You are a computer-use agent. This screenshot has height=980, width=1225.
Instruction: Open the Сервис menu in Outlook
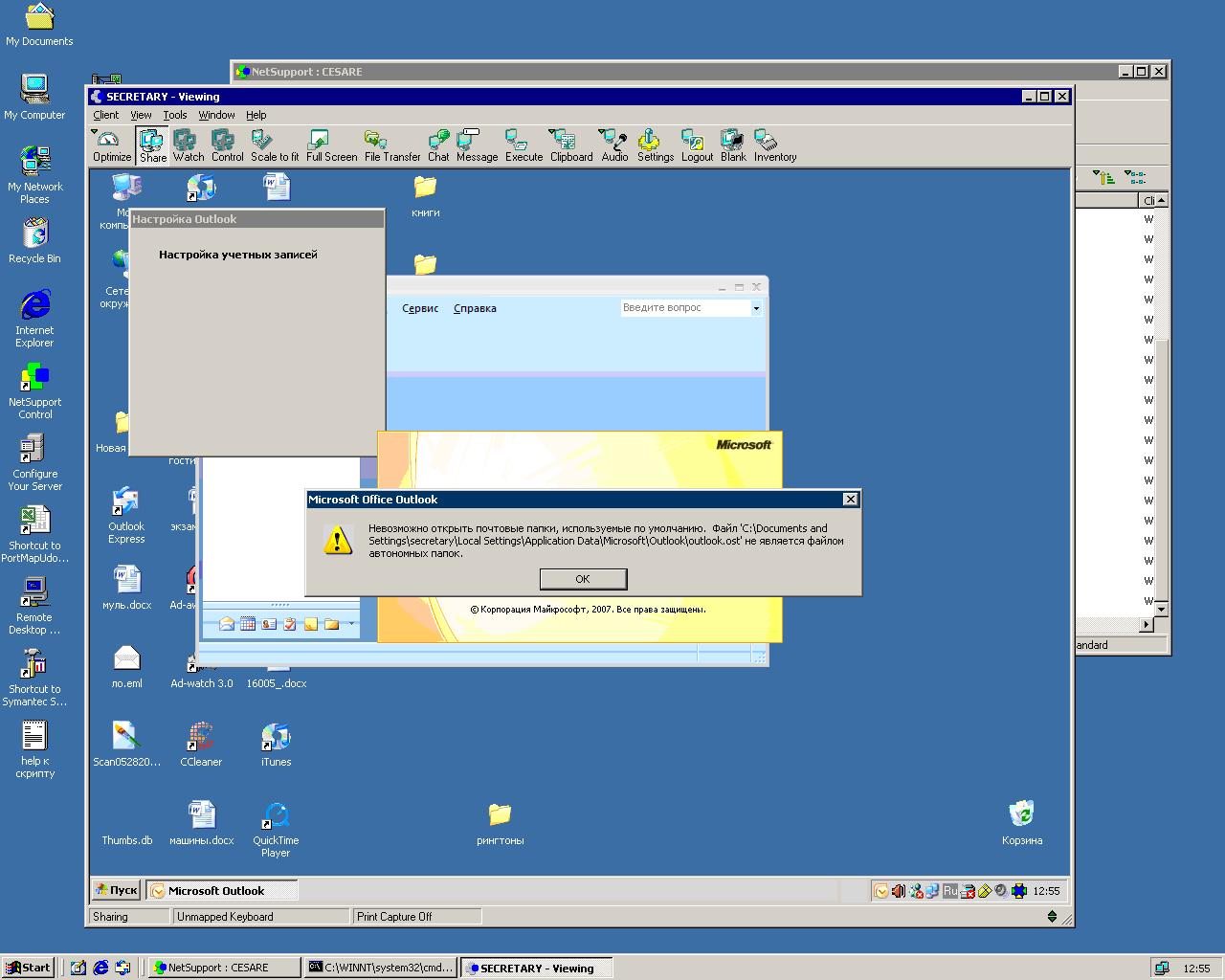420,308
